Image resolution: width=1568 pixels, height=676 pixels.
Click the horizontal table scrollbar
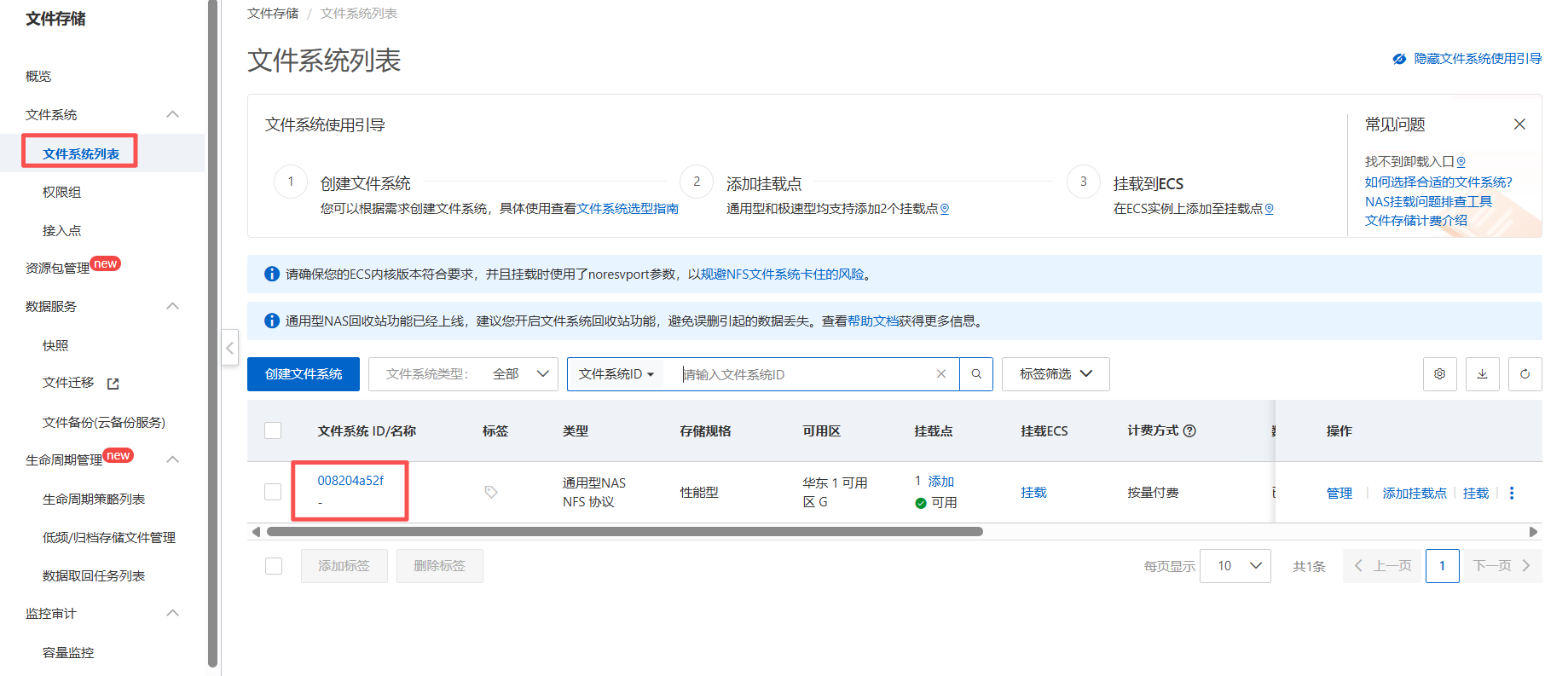point(625,532)
